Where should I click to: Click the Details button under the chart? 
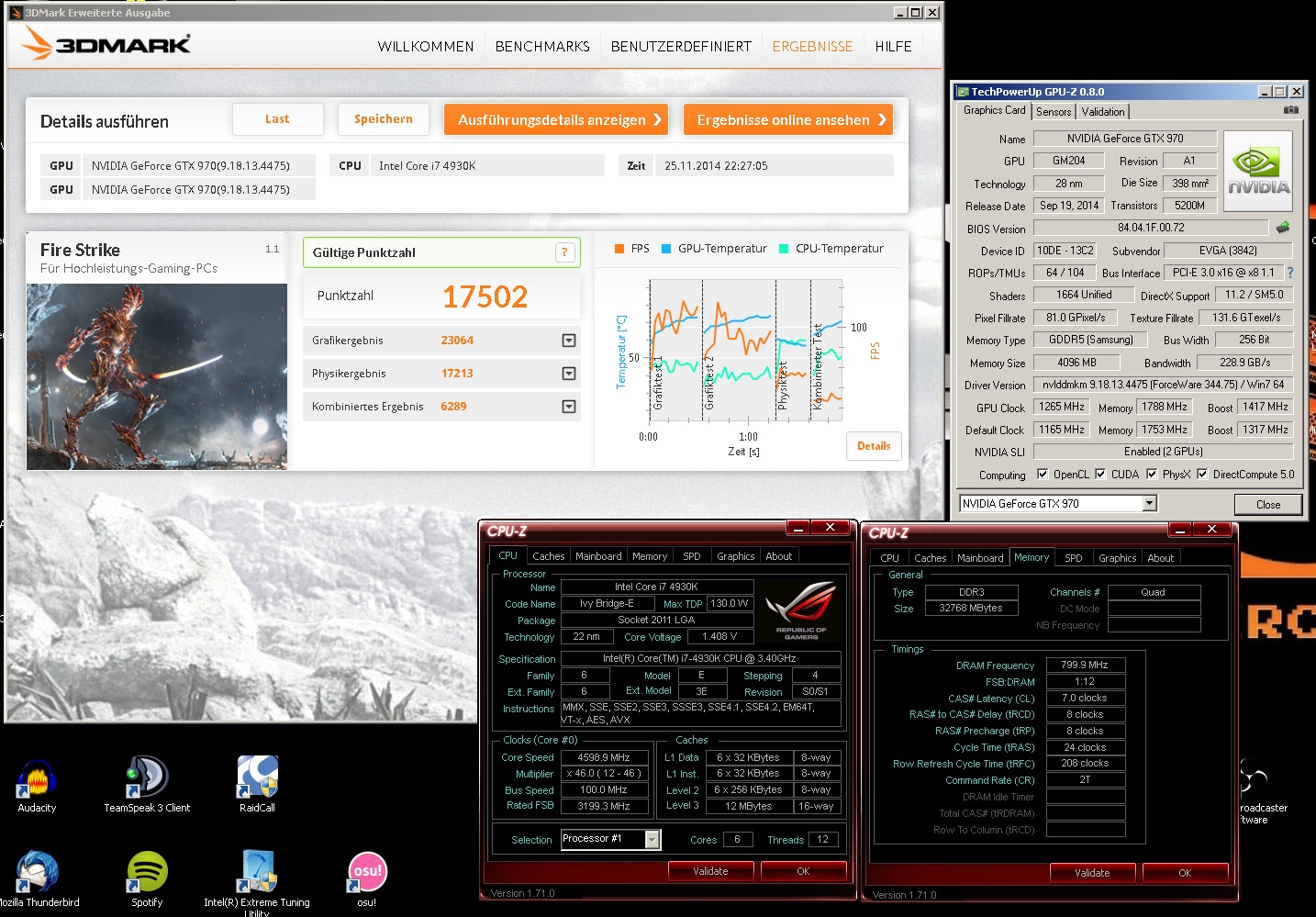coord(874,446)
